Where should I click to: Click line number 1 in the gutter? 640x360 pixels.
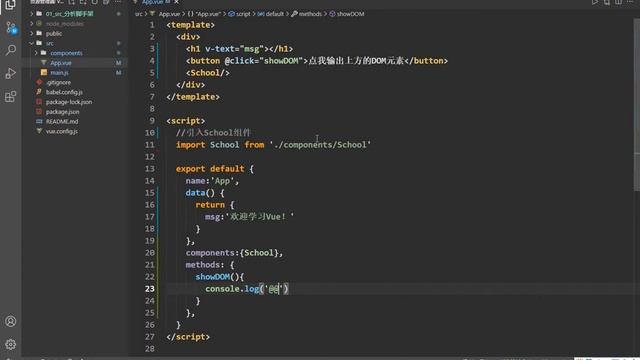click(x=152, y=25)
